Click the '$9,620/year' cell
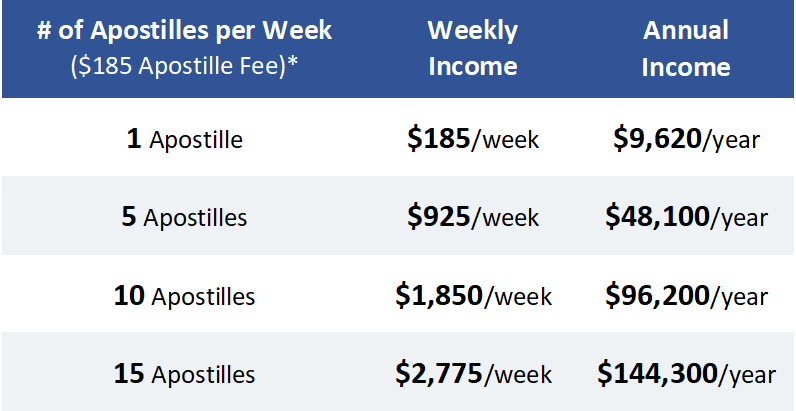 [686, 140]
